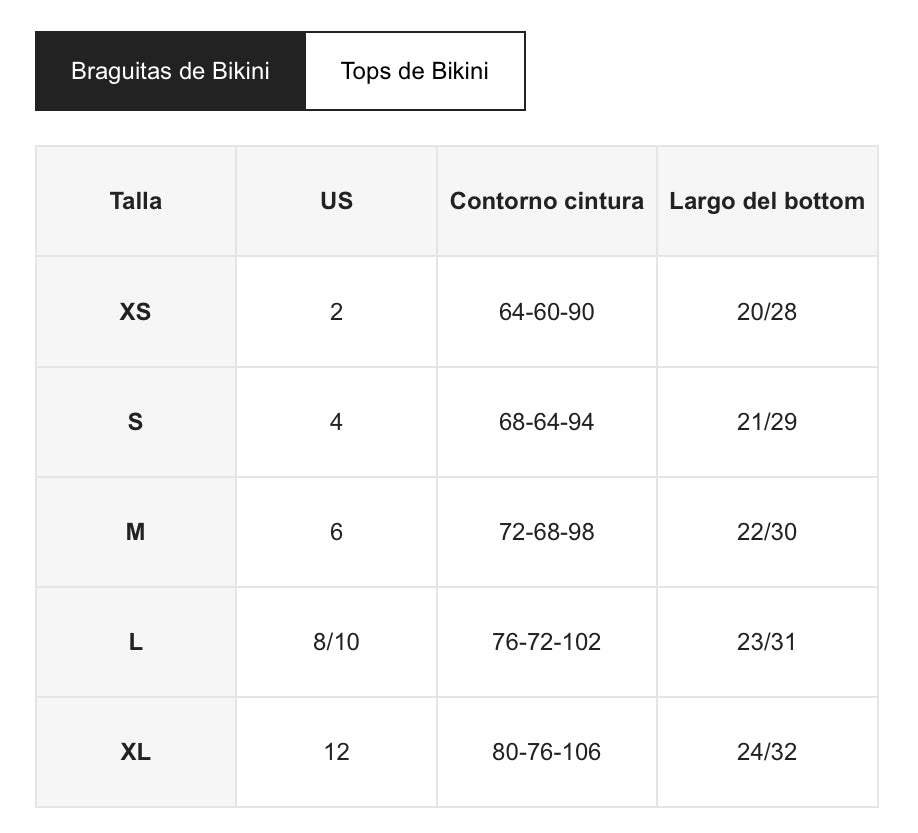
Task: Click the US size 12 cell
Action: [336, 752]
